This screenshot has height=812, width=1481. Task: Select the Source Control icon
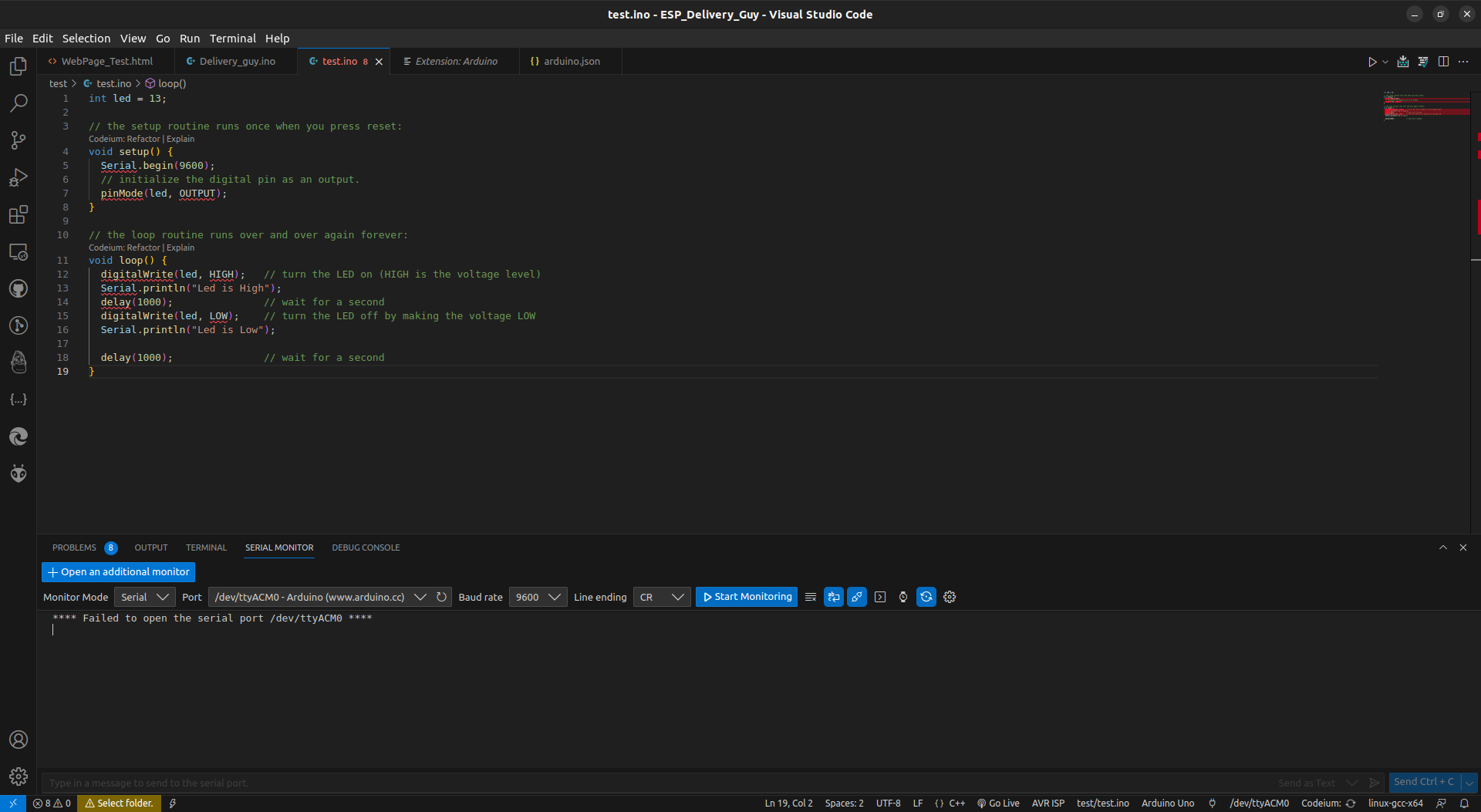pyautogui.click(x=19, y=140)
